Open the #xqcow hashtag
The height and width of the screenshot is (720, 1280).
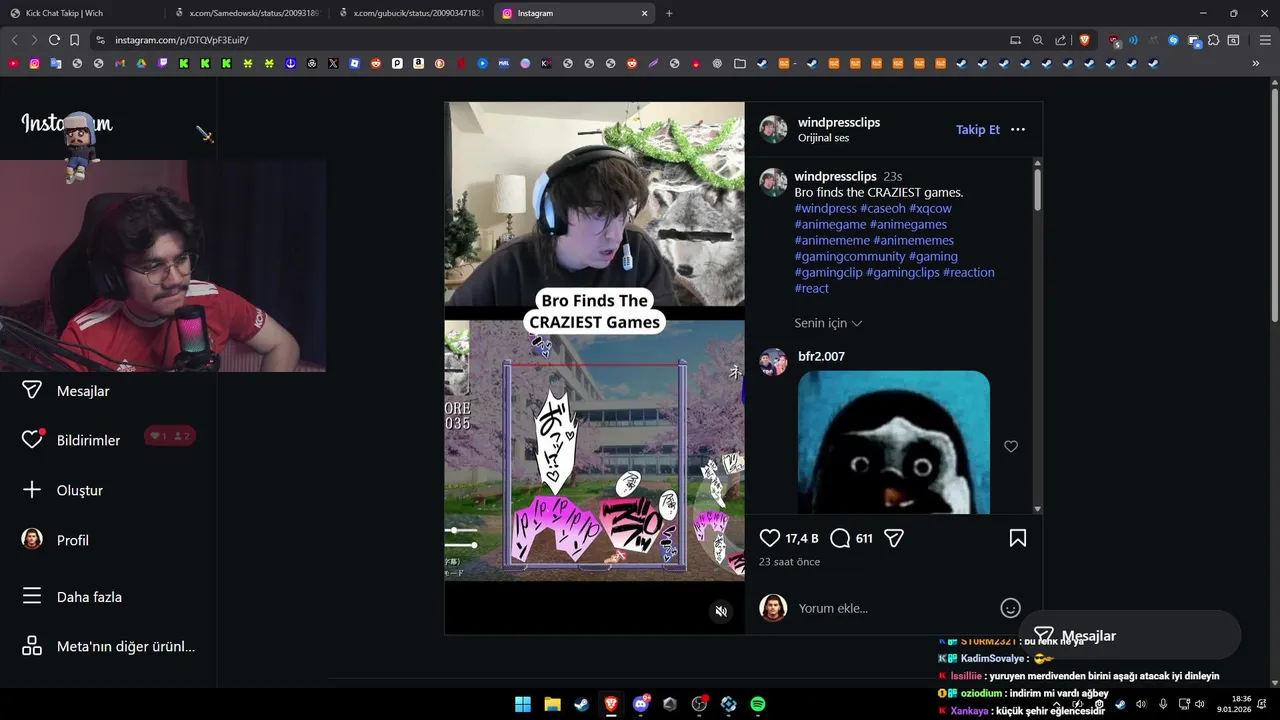tap(930, 208)
